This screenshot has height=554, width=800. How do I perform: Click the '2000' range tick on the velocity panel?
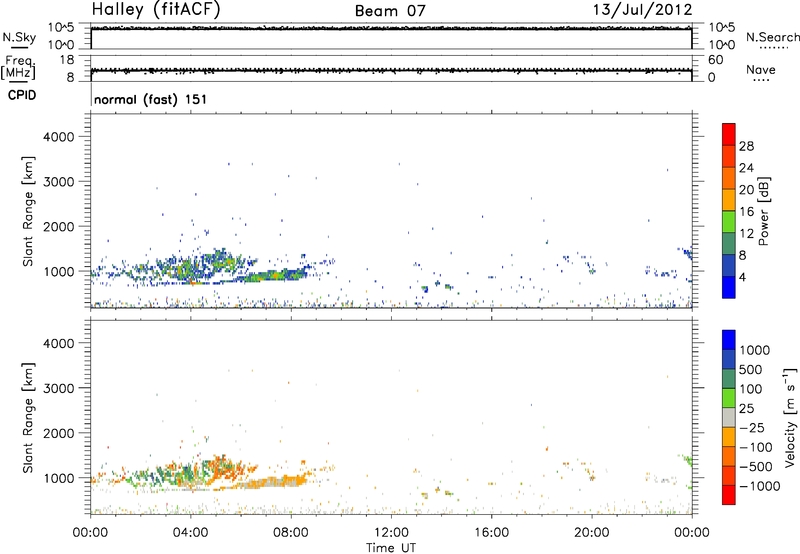59,433
